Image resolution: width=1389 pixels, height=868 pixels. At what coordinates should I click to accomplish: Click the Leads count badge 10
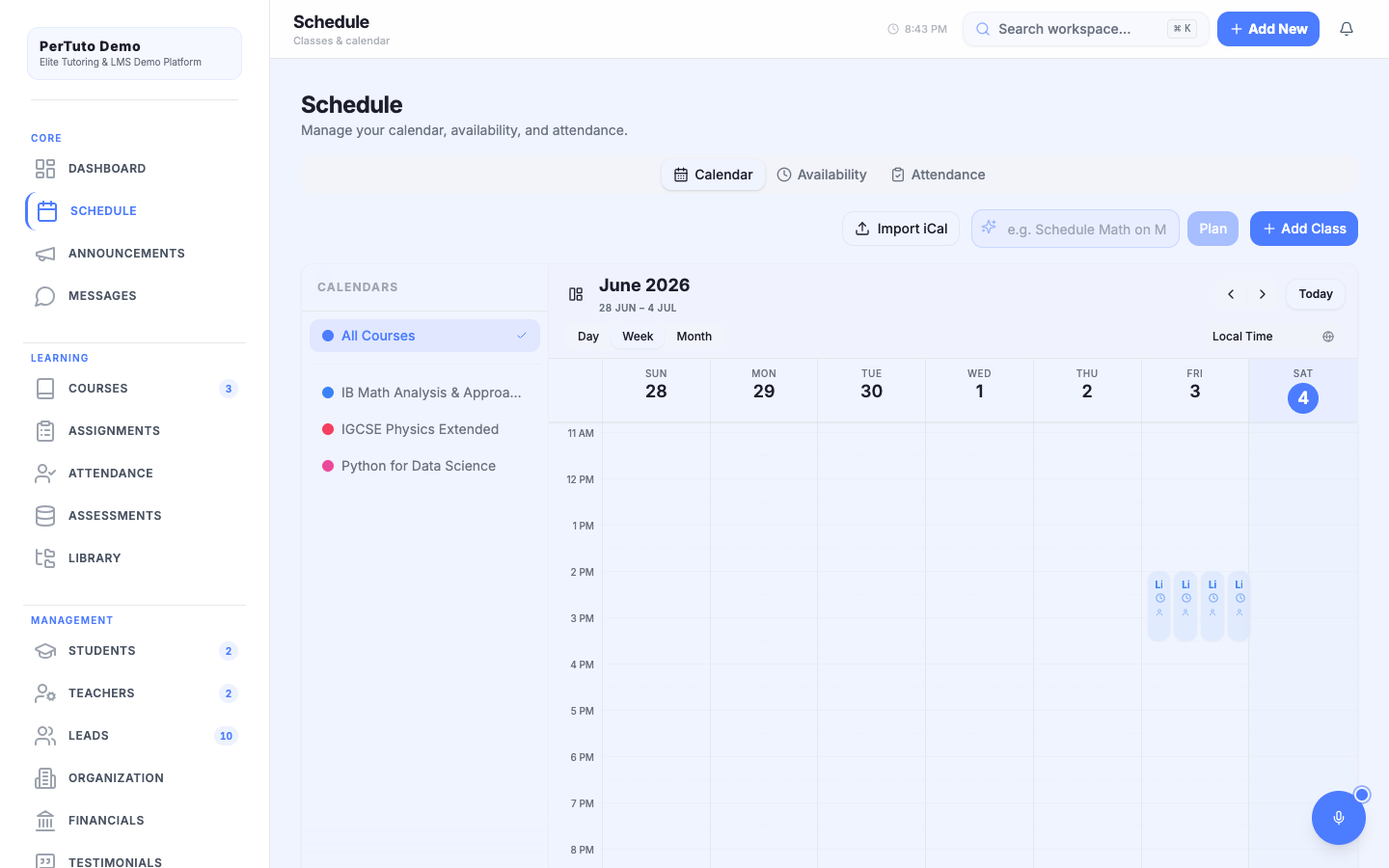coord(226,736)
